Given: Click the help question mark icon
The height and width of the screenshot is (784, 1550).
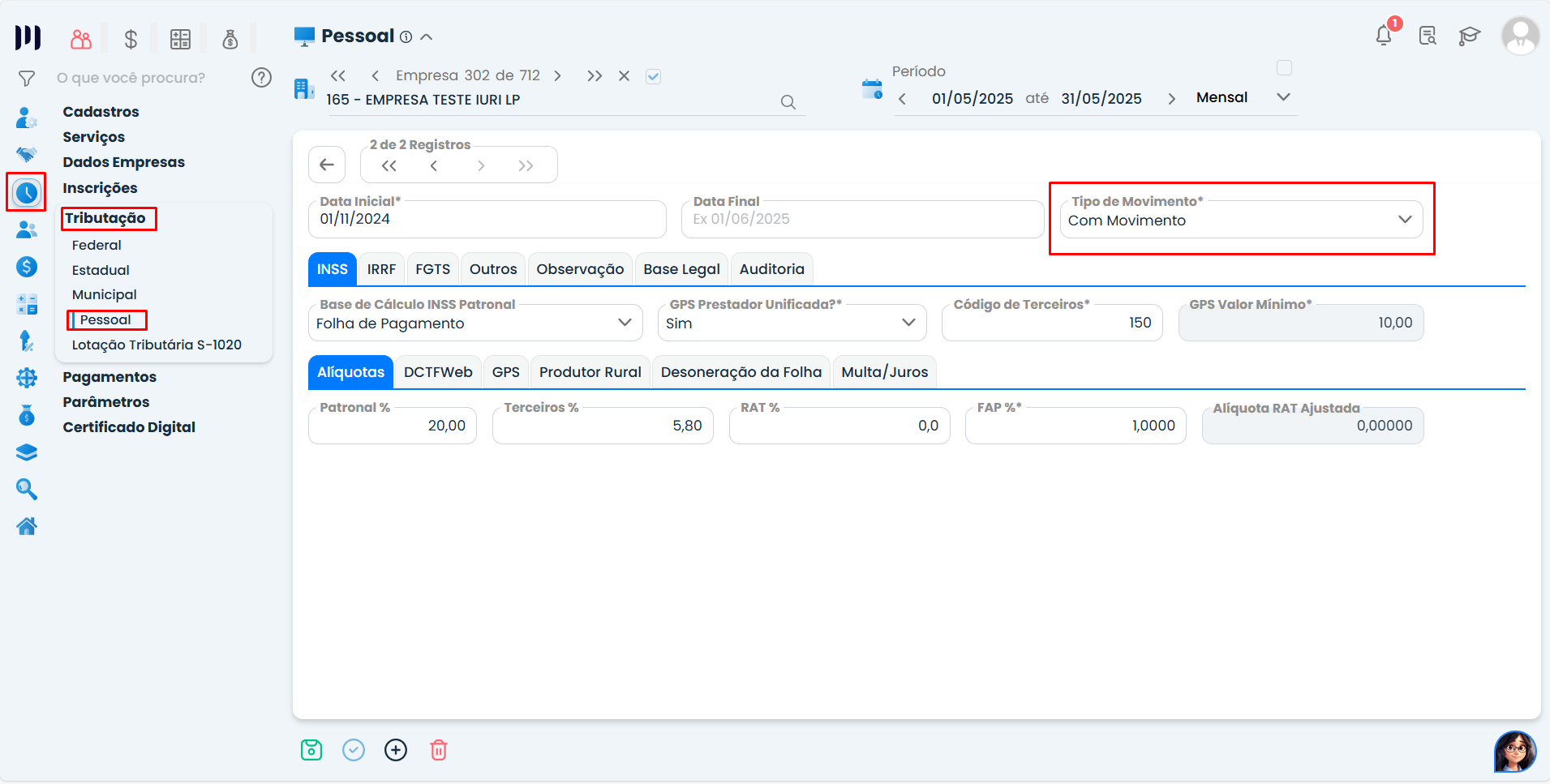Looking at the screenshot, I should [261, 78].
